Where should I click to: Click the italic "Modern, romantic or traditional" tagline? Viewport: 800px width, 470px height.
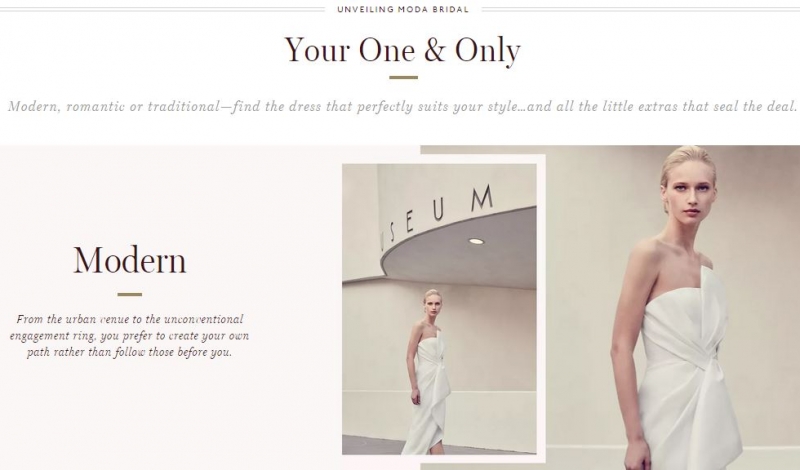[403, 106]
